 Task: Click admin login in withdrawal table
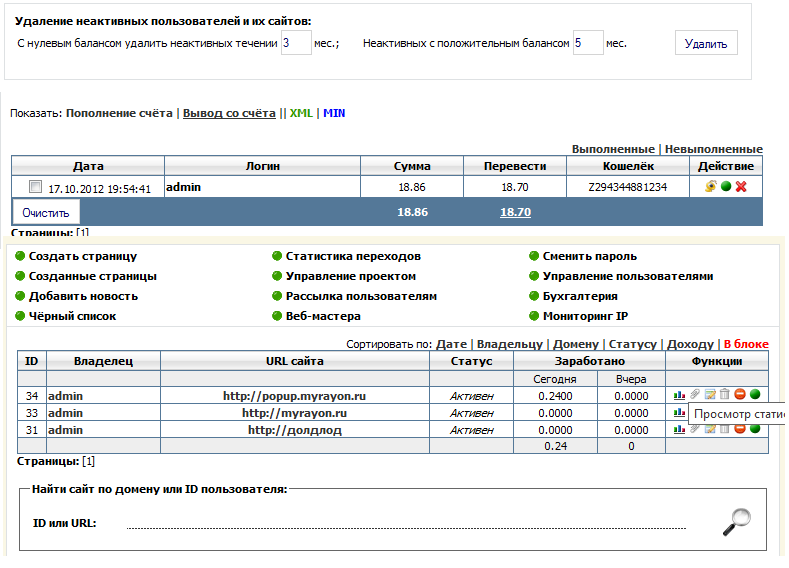point(183,187)
